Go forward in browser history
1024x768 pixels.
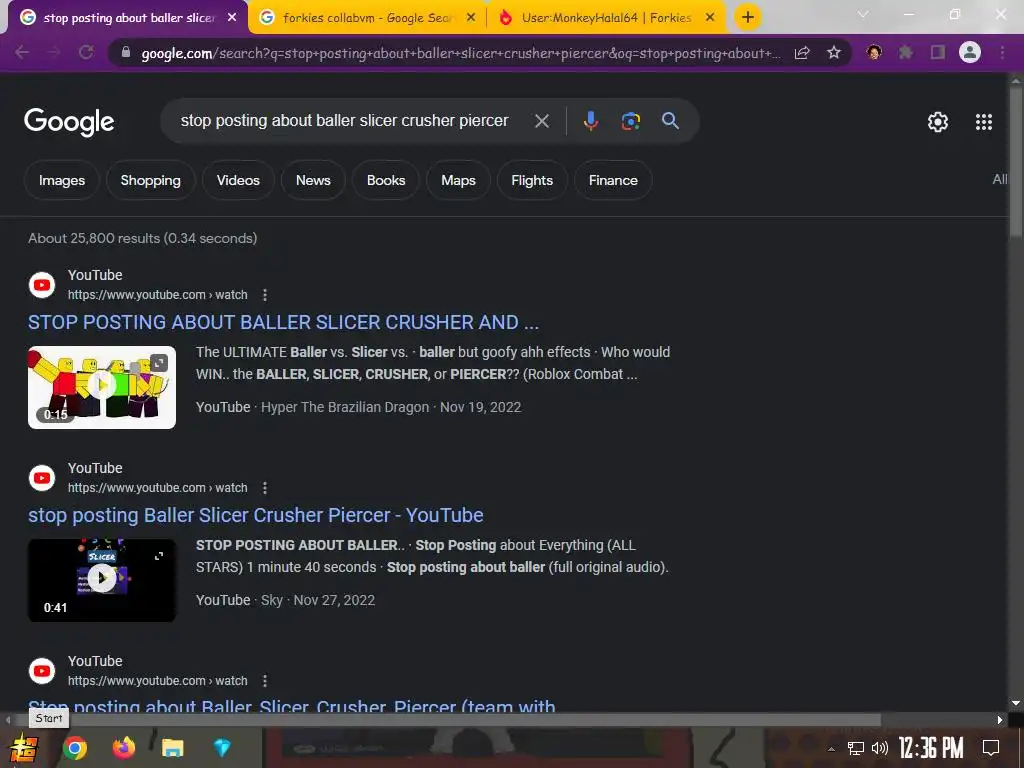coord(54,52)
